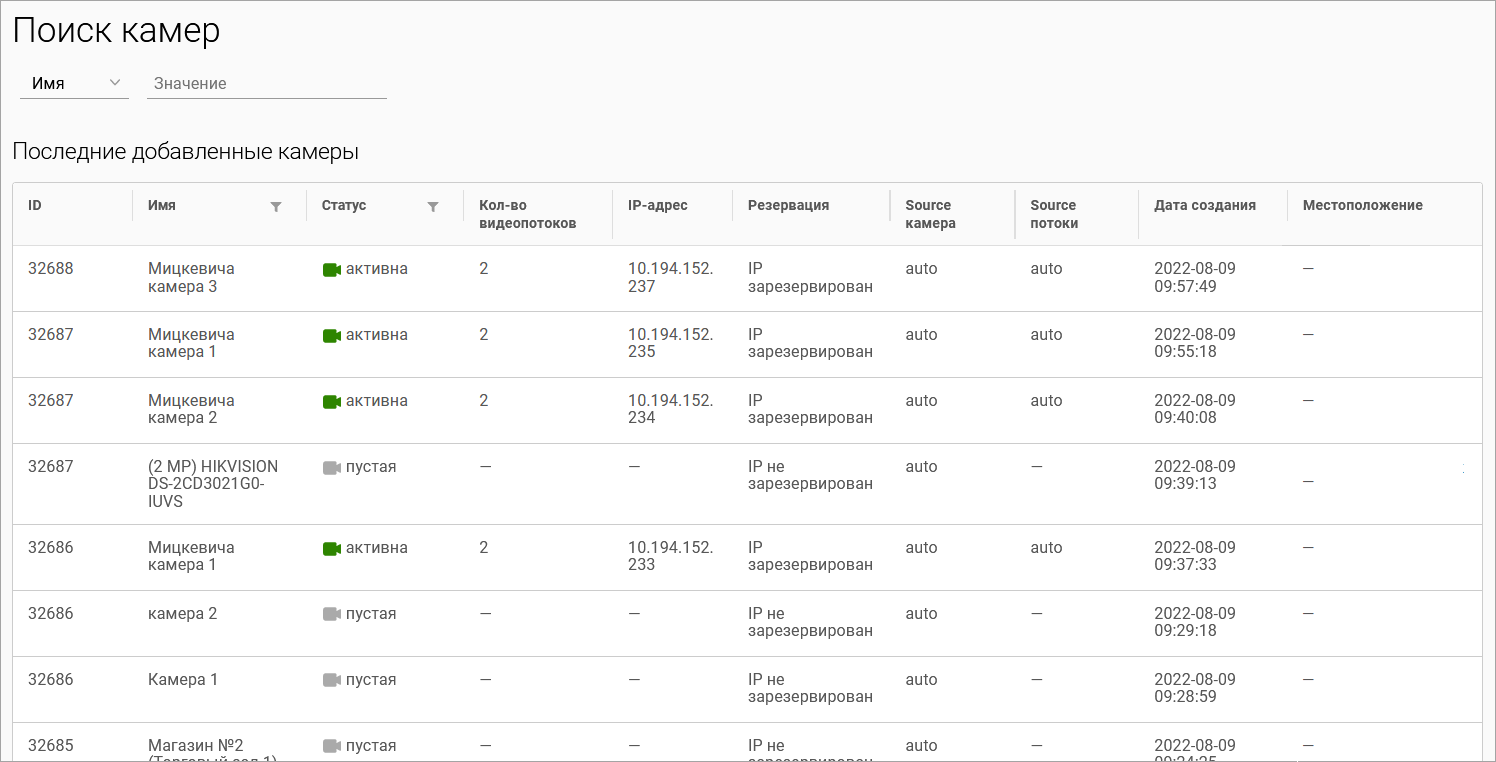Open camera Мицкевича камера 2
The height and width of the screenshot is (762, 1496).
tap(191, 409)
